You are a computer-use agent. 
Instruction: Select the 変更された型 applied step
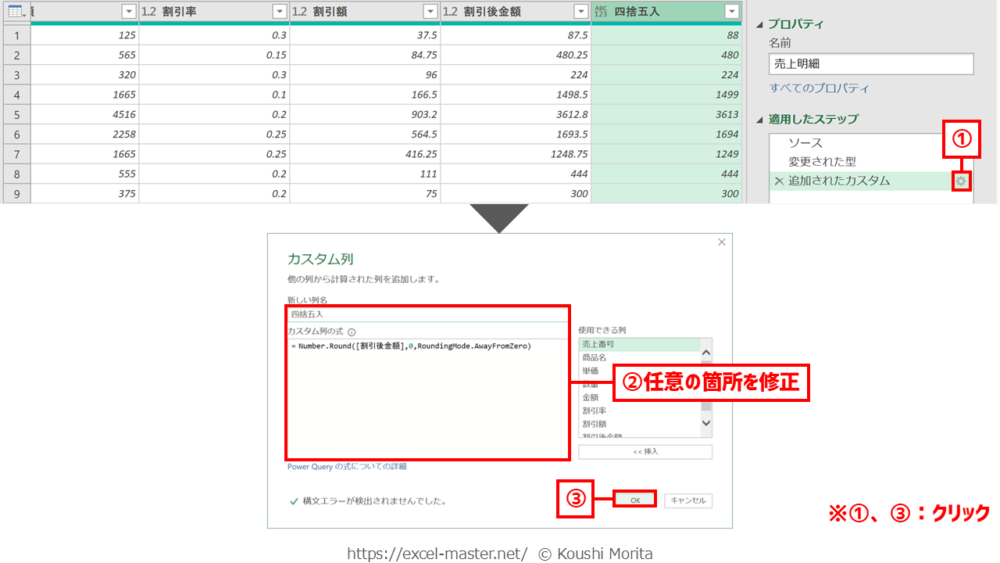coord(822,162)
